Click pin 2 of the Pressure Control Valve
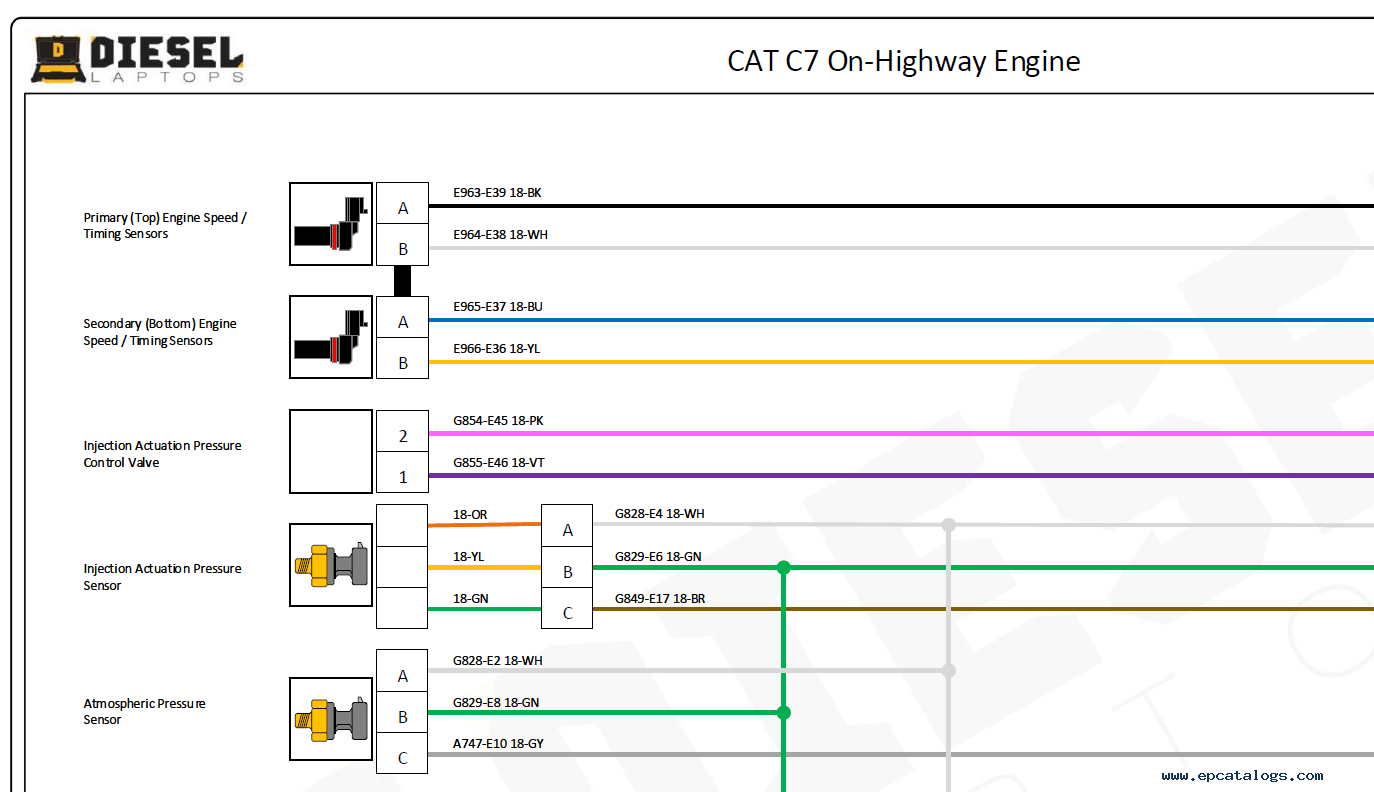The width and height of the screenshot is (1374, 792). pos(402,431)
